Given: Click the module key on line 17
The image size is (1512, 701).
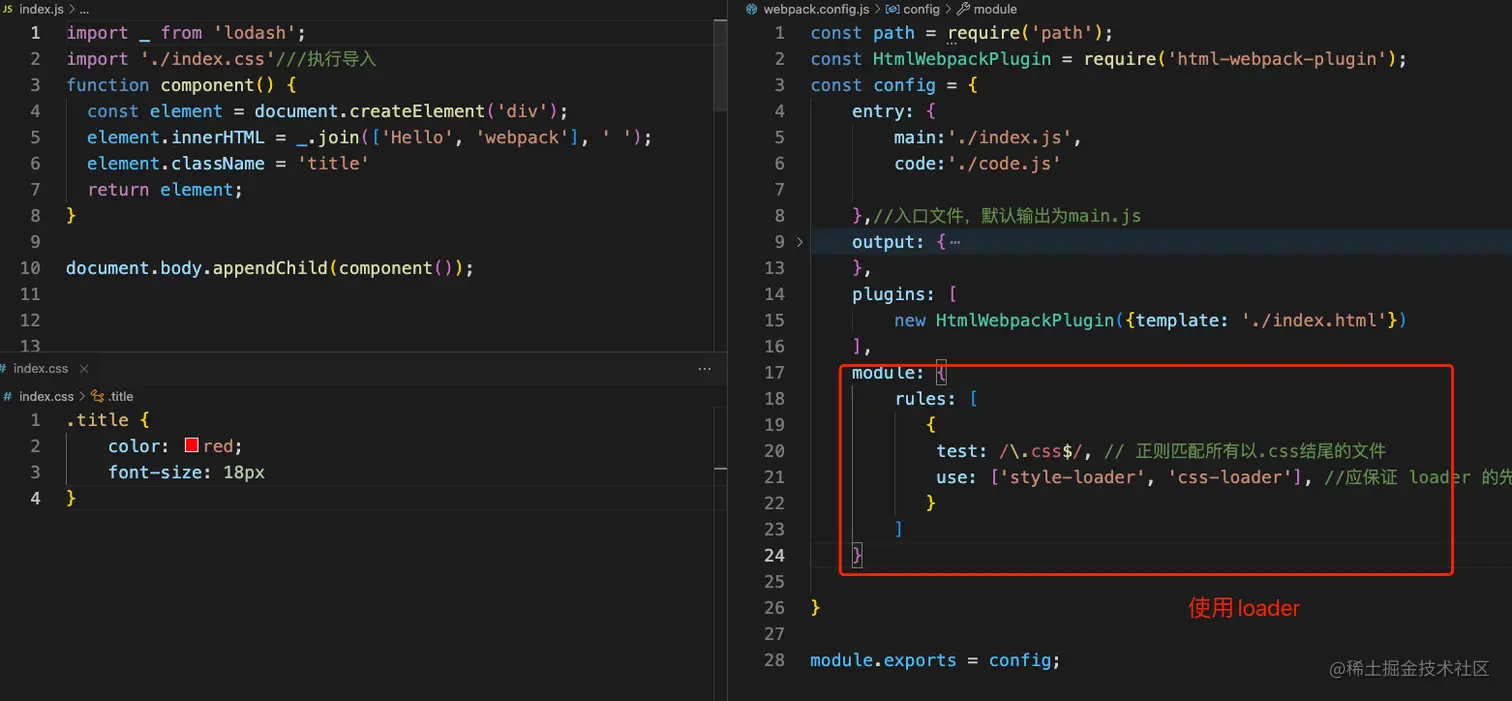Looking at the screenshot, I should click(883, 372).
